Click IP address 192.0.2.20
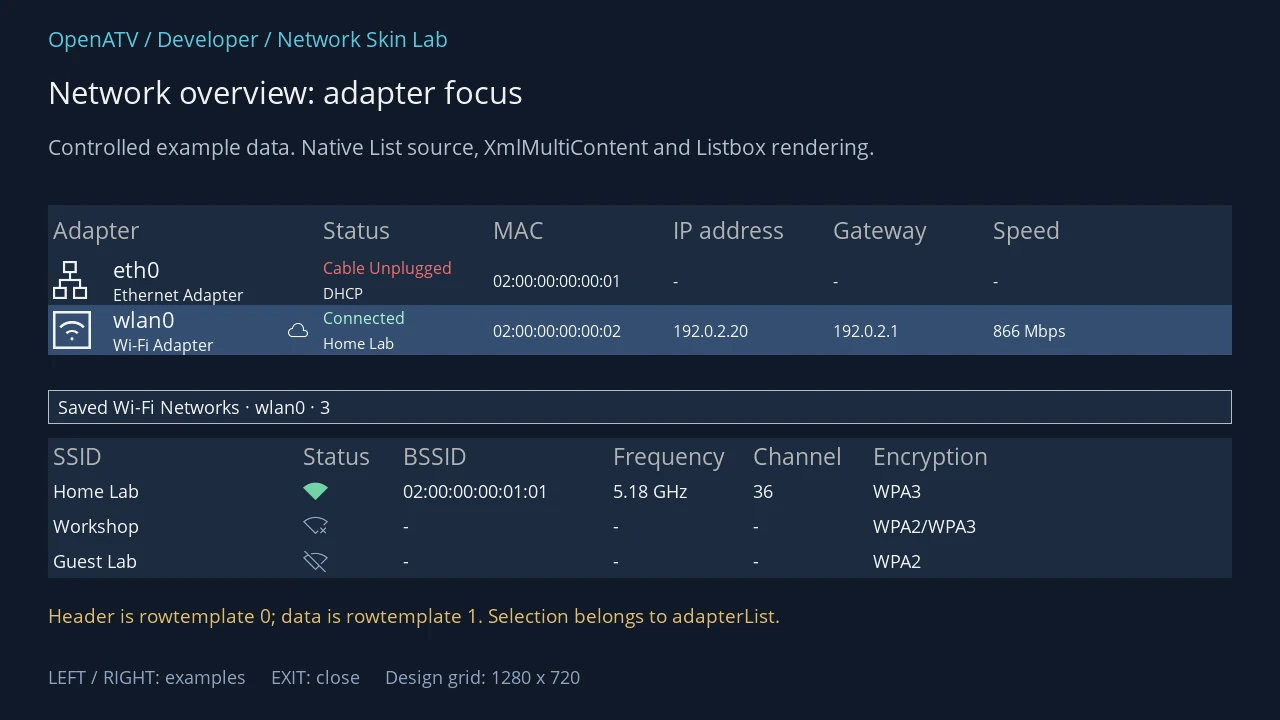Screen dimensions: 1280x720 (710, 331)
